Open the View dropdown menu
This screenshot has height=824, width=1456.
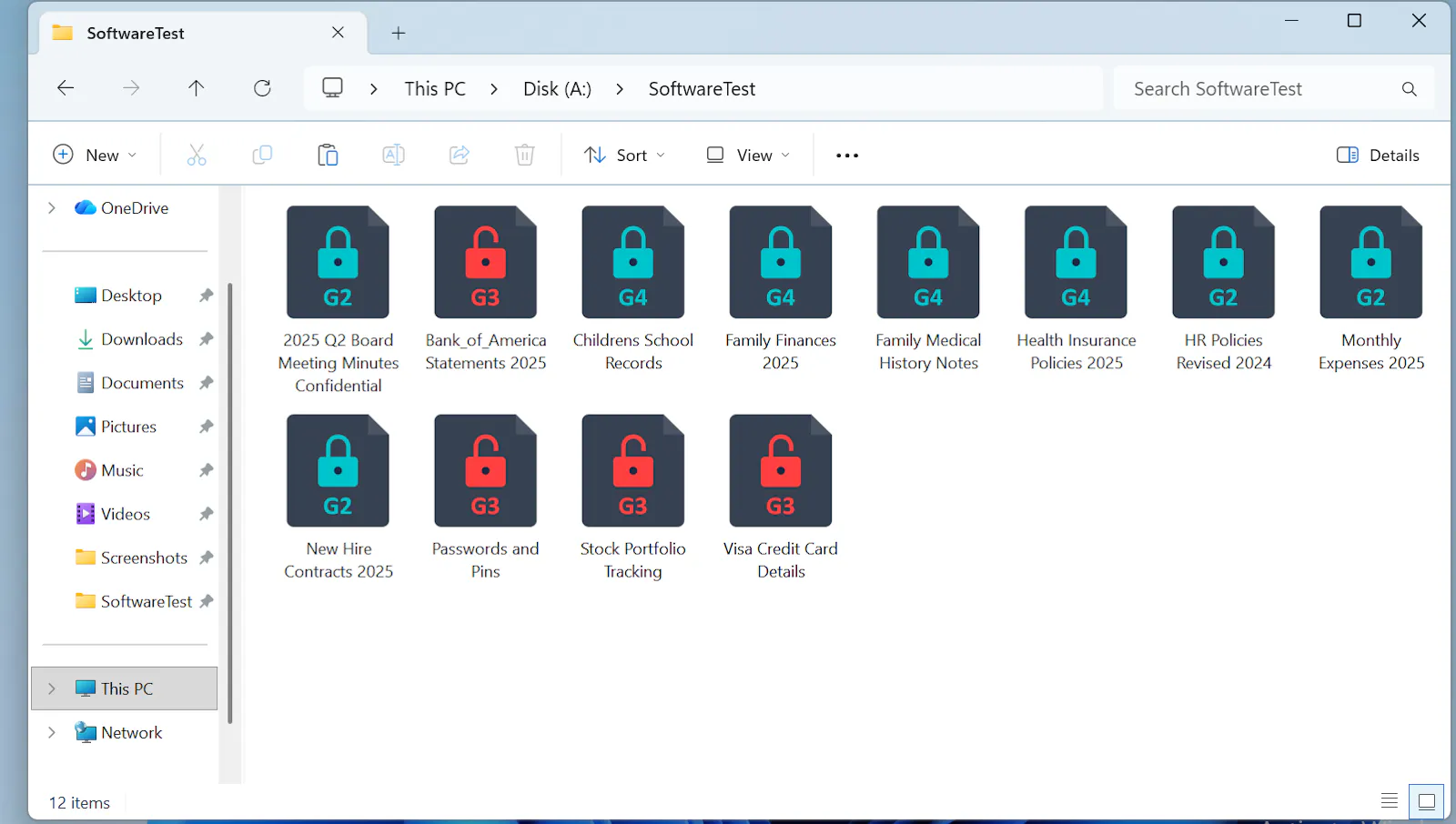pyautogui.click(x=748, y=155)
